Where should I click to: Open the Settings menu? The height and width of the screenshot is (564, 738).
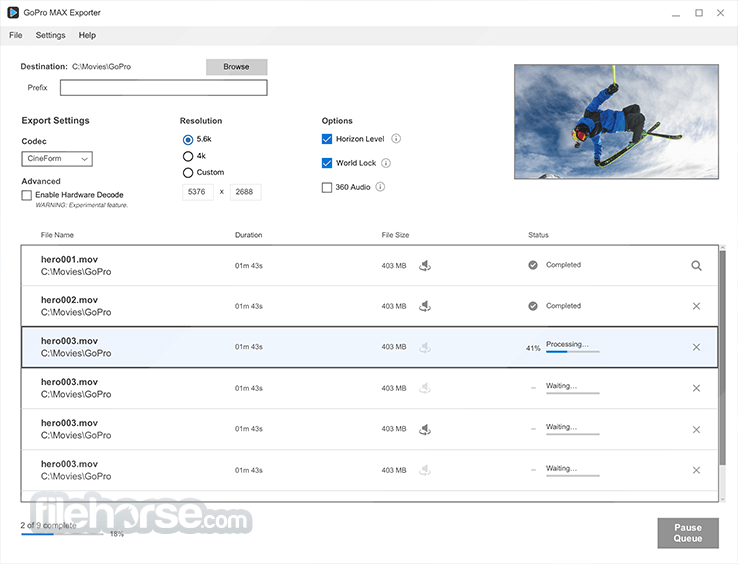coord(50,35)
